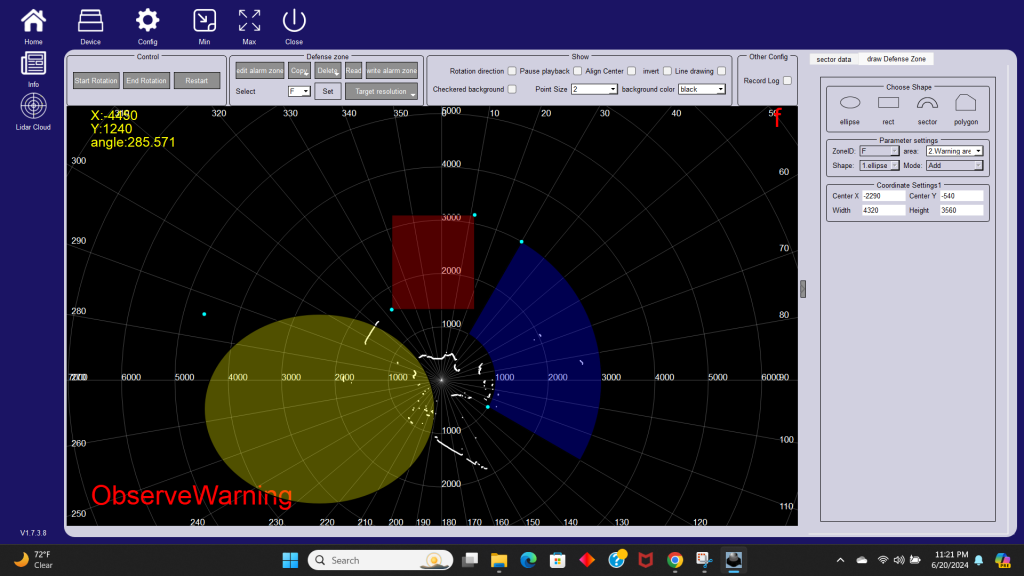
Task: Expand the background color dropdown
Action: click(702, 89)
